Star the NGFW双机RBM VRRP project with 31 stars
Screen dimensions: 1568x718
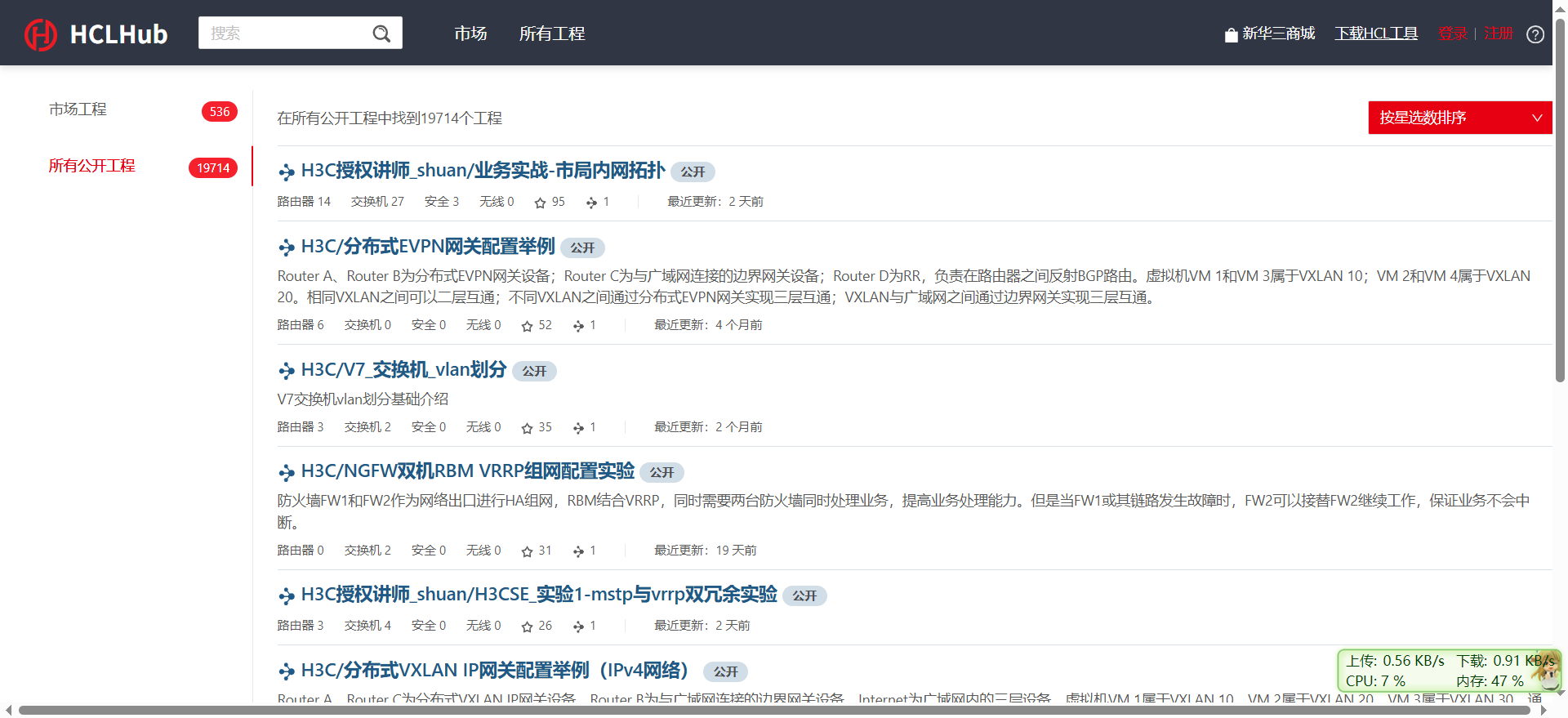point(527,551)
